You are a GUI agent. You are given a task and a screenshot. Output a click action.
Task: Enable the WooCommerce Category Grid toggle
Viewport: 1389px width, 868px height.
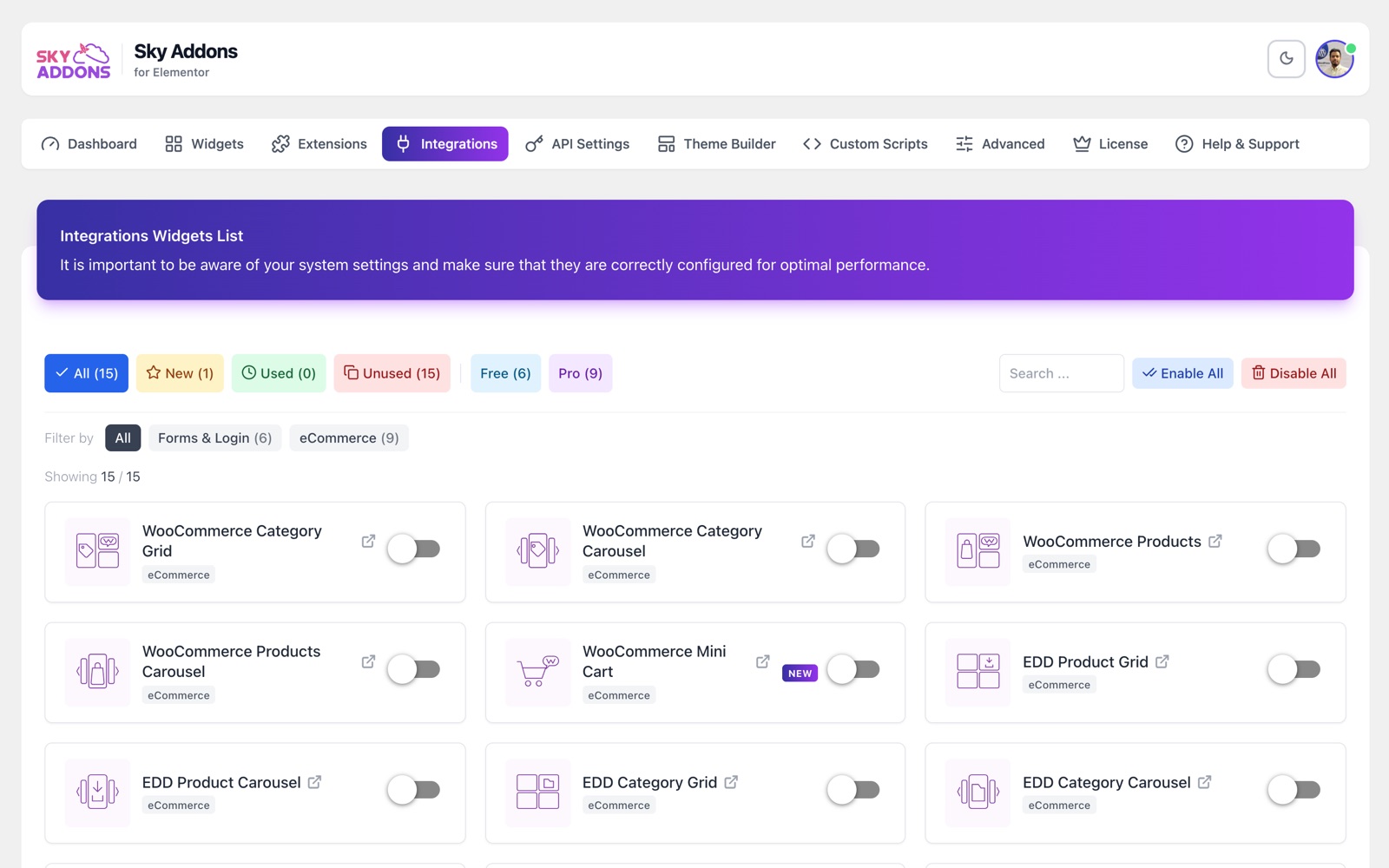414,549
